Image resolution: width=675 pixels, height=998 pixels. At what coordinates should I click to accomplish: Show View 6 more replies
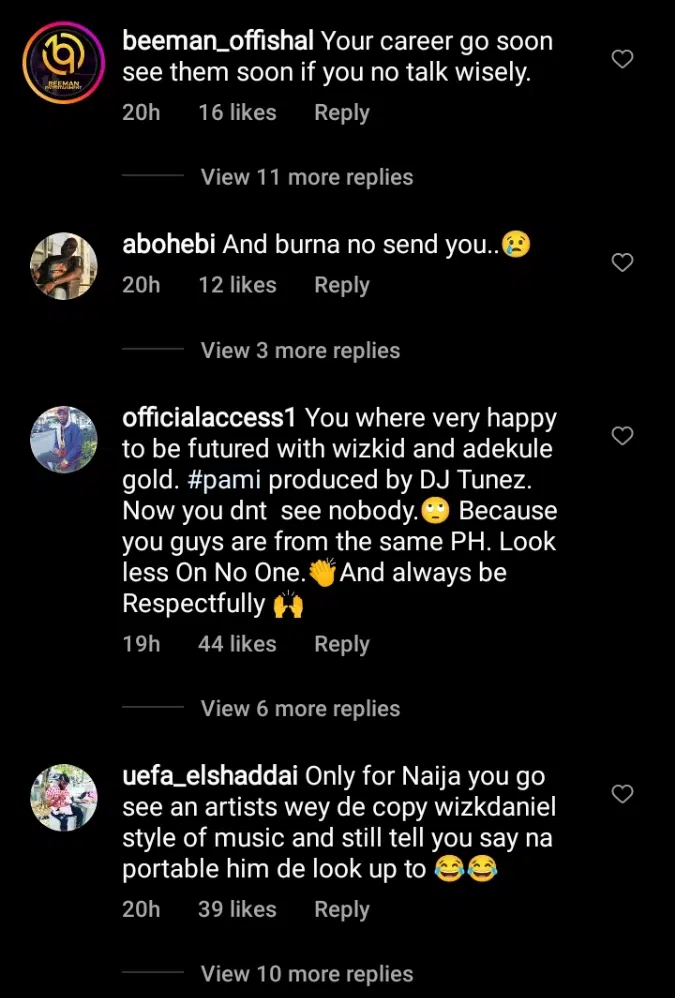coord(300,709)
